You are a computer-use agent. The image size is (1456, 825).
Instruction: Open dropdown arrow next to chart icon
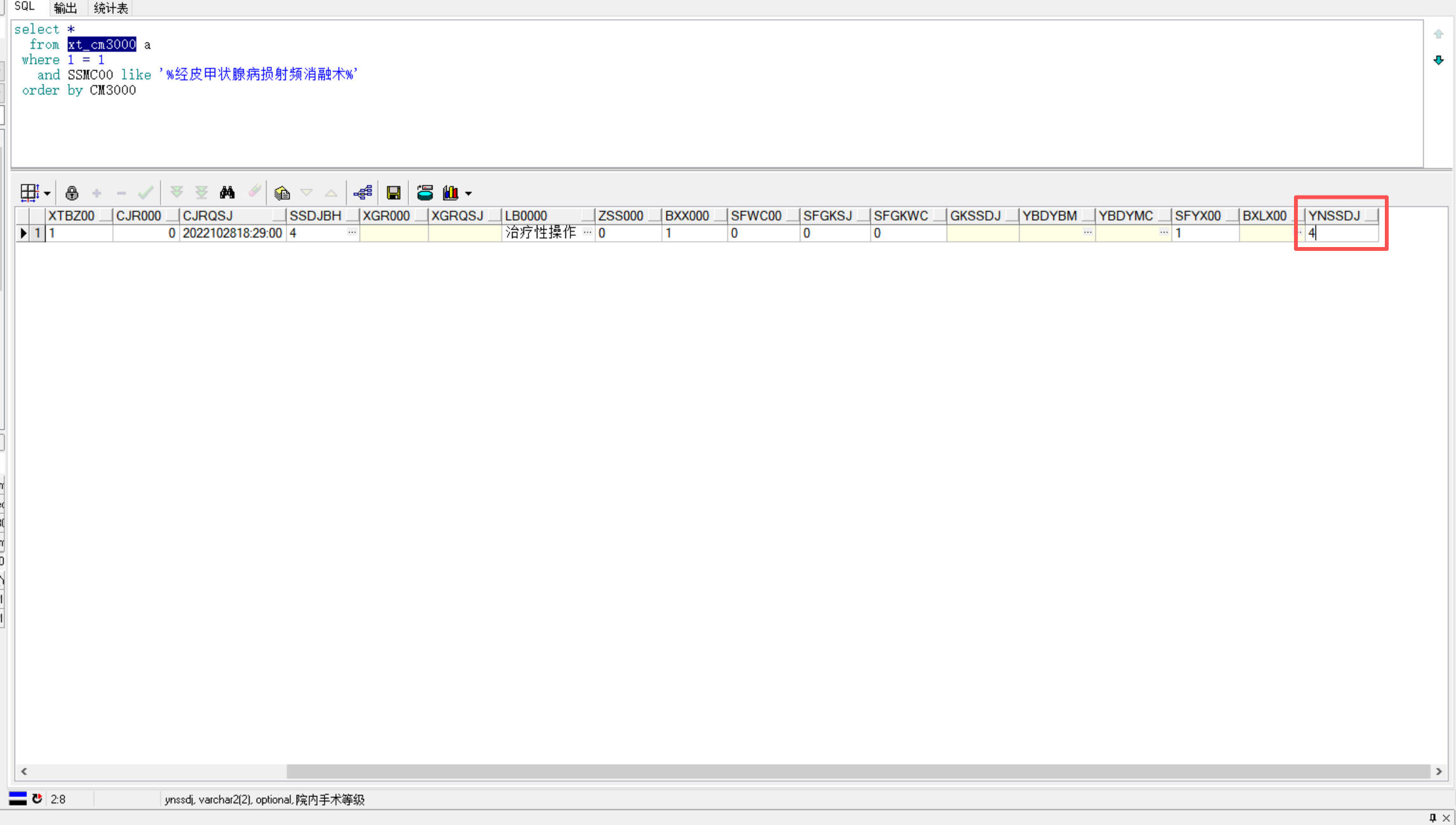coord(469,194)
